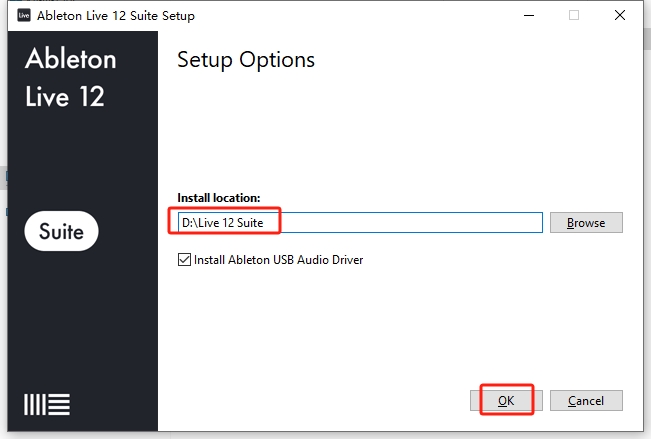Click the Install location label

click(x=218, y=197)
